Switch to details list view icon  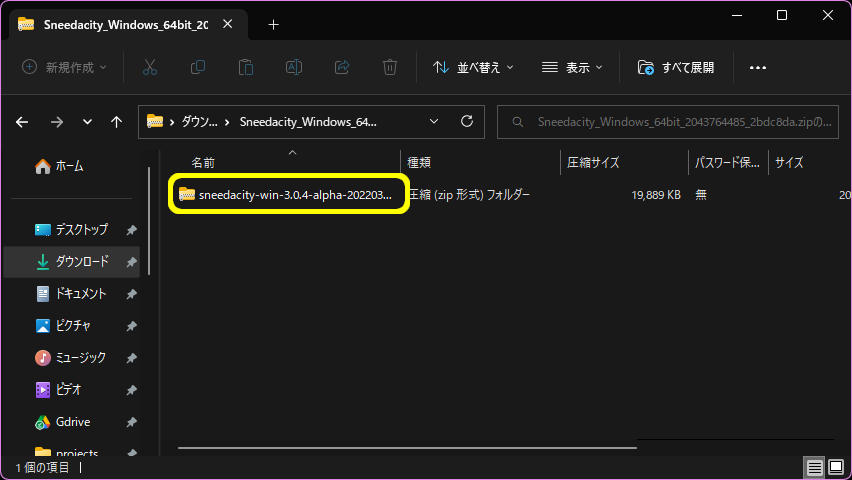click(814, 467)
